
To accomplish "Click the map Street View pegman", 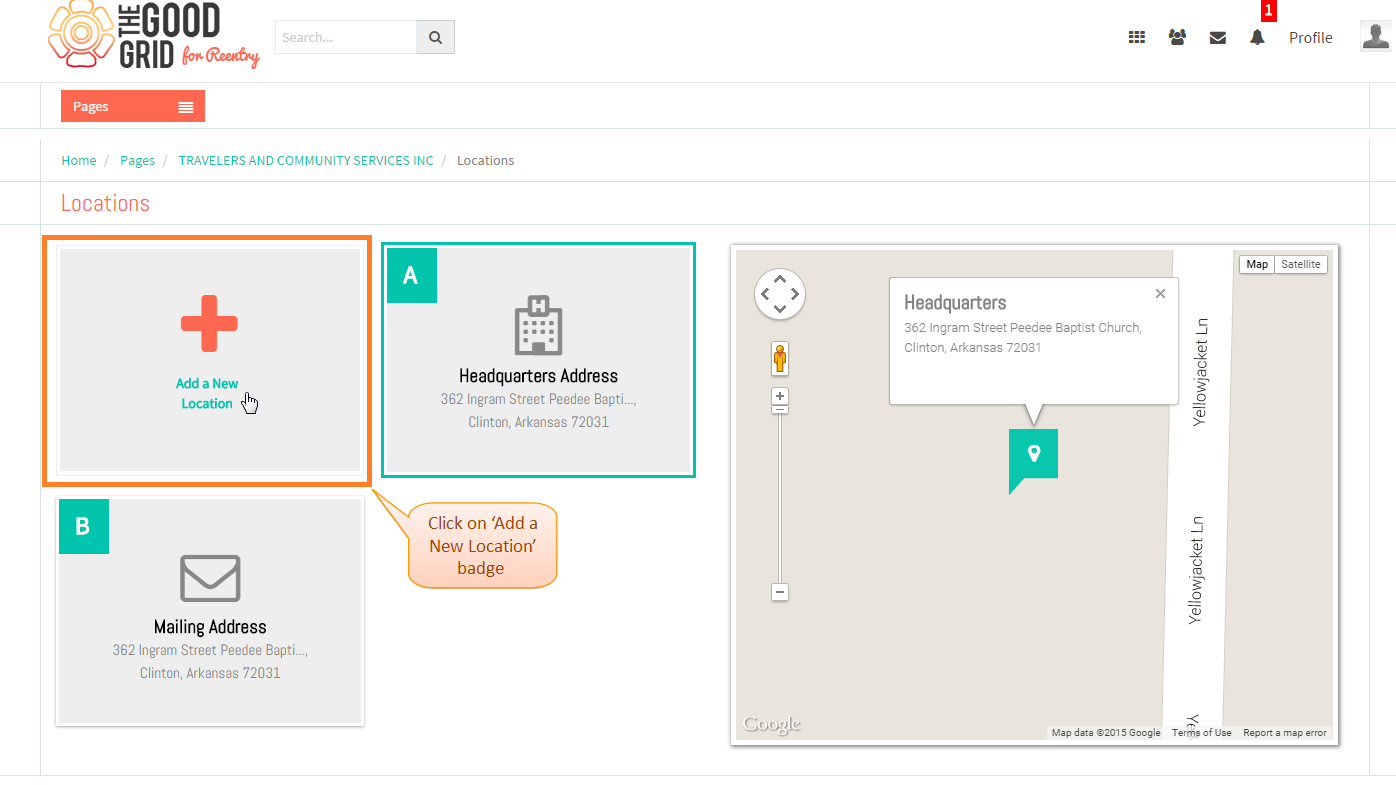I will pyautogui.click(x=780, y=357).
